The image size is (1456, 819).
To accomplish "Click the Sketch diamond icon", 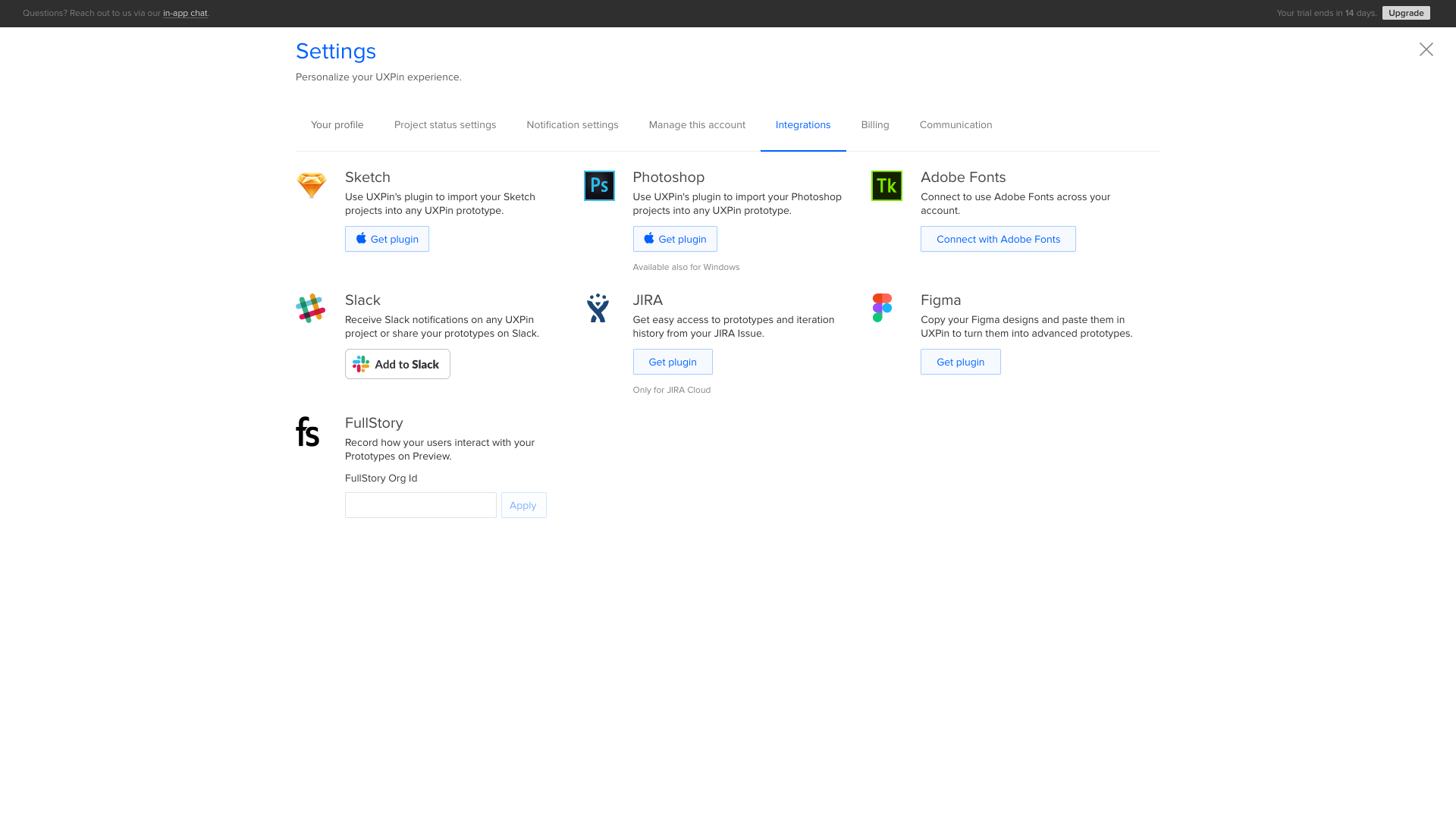I will (x=311, y=185).
